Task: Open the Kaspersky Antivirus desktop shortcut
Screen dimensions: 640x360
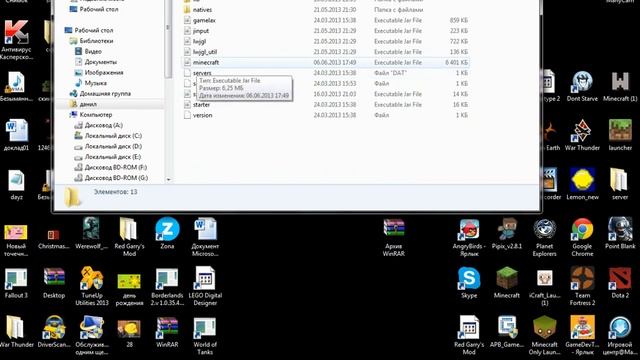Action: pos(16,40)
